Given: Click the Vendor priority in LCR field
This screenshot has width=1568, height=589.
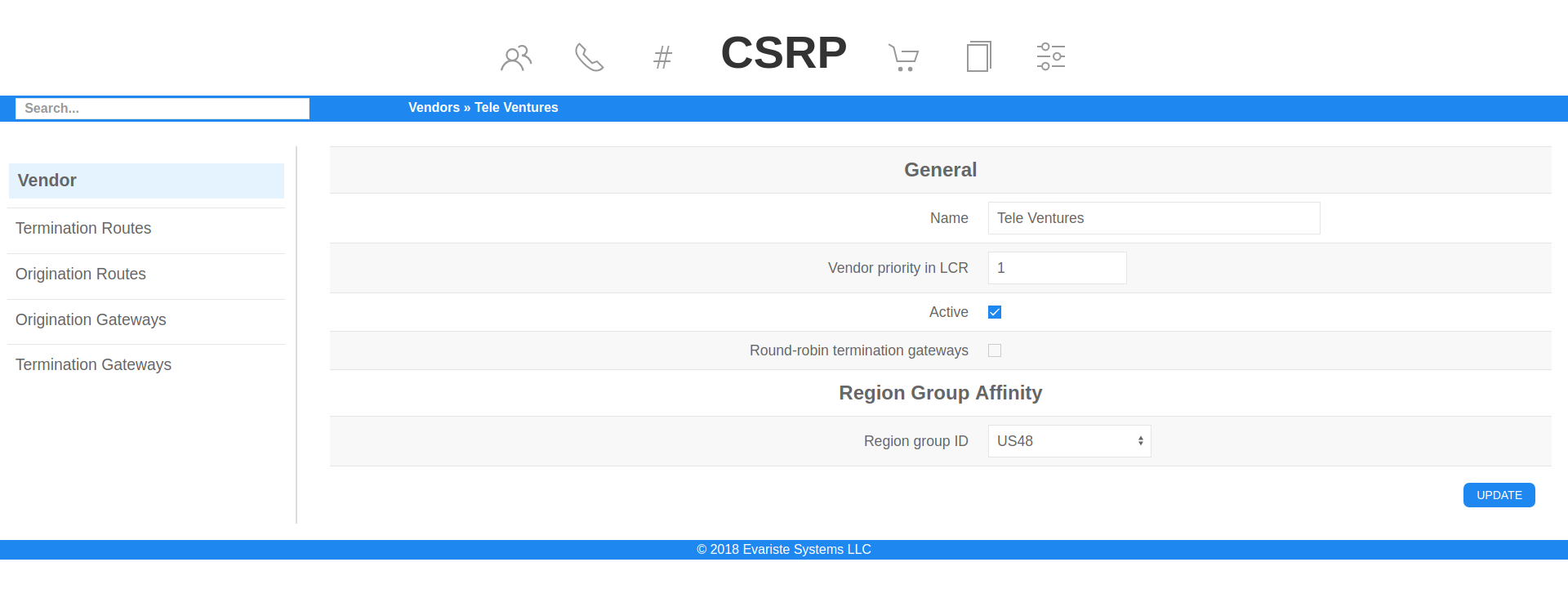Looking at the screenshot, I should [x=1057, y=268].
